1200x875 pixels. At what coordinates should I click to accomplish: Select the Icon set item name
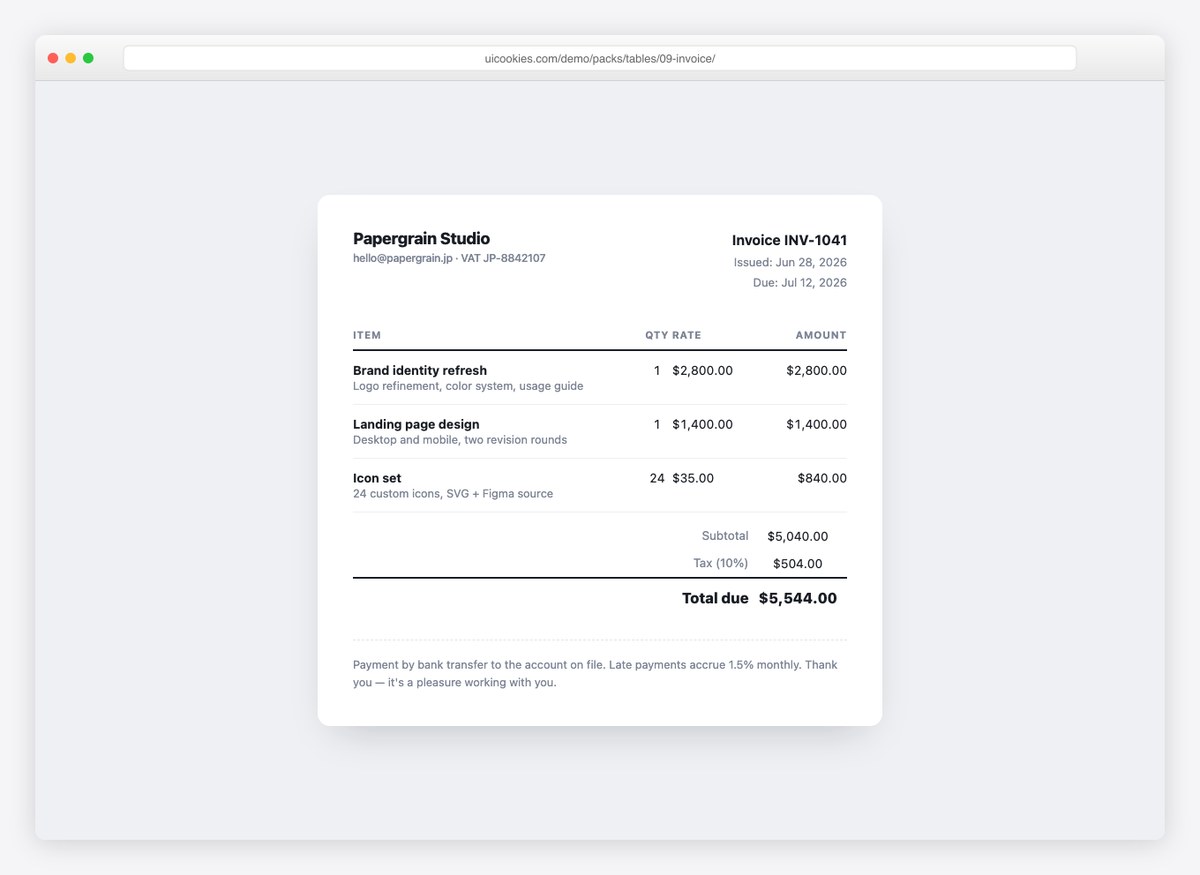[x=377, y=478]
